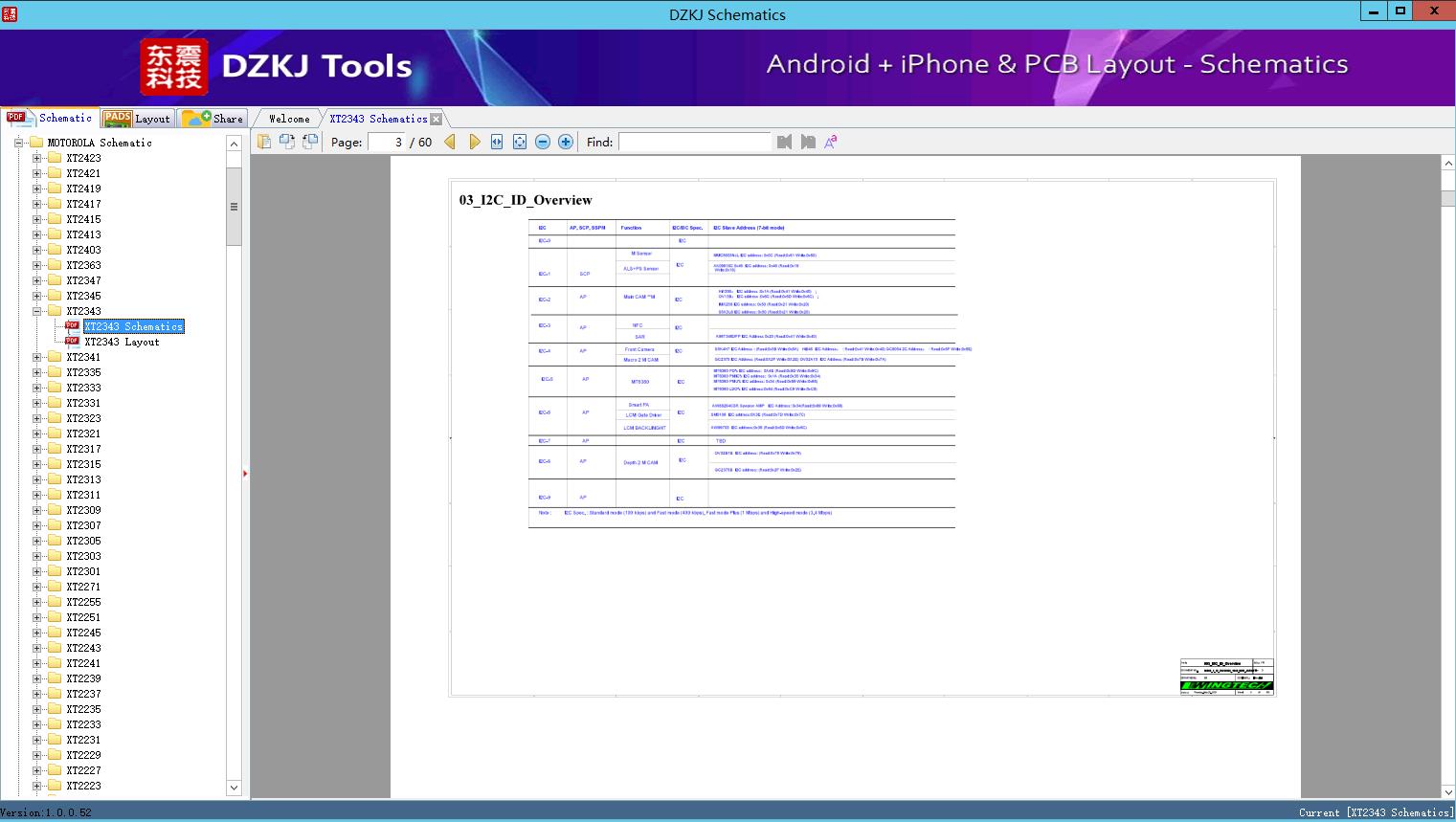This screenshot has height=822, width=1456.
Task: Expand the XT2423 folder
Action: [36, 158]
